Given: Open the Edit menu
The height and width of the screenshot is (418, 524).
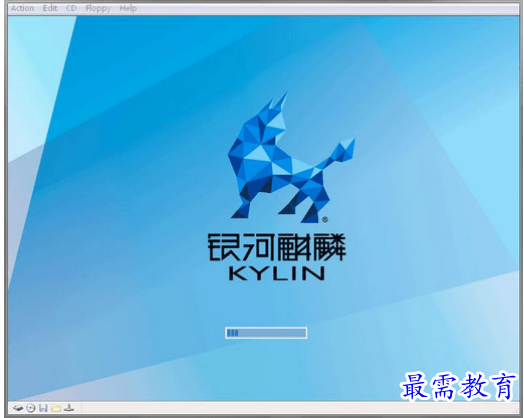Looking at the screenshot, I should tap(49, 8).
